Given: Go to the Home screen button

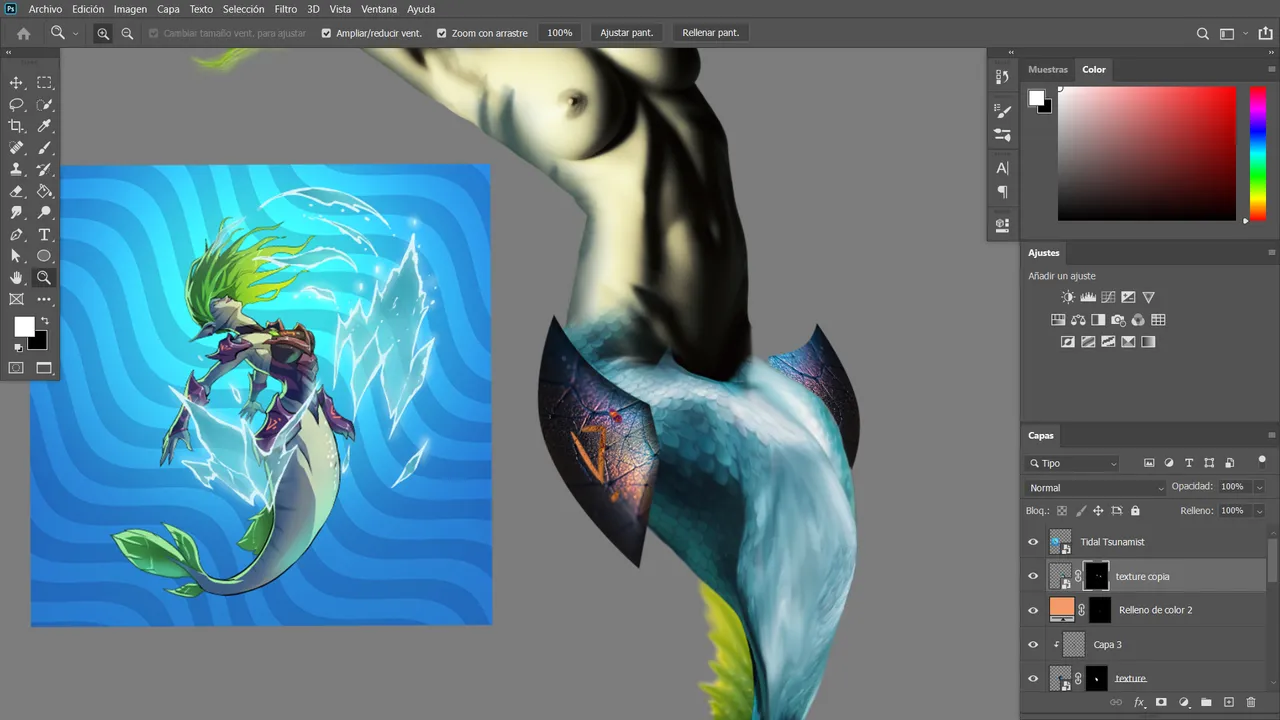Looking at the screenshot, I should pos(24,33).
